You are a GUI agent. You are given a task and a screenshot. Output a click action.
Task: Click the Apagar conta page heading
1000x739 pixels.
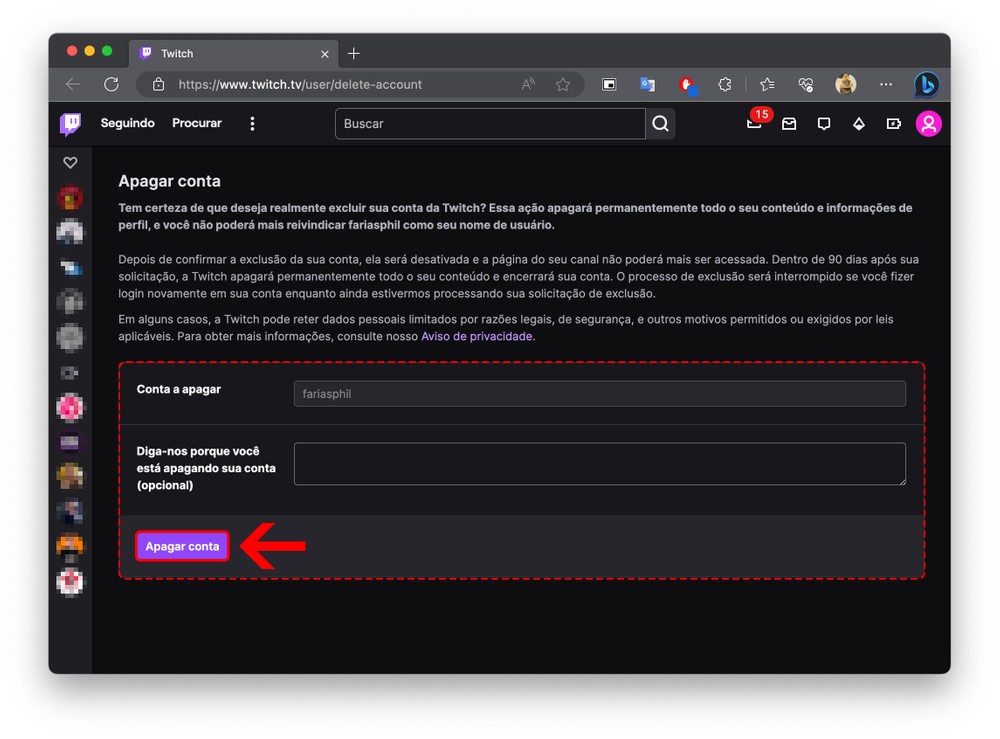170,181
